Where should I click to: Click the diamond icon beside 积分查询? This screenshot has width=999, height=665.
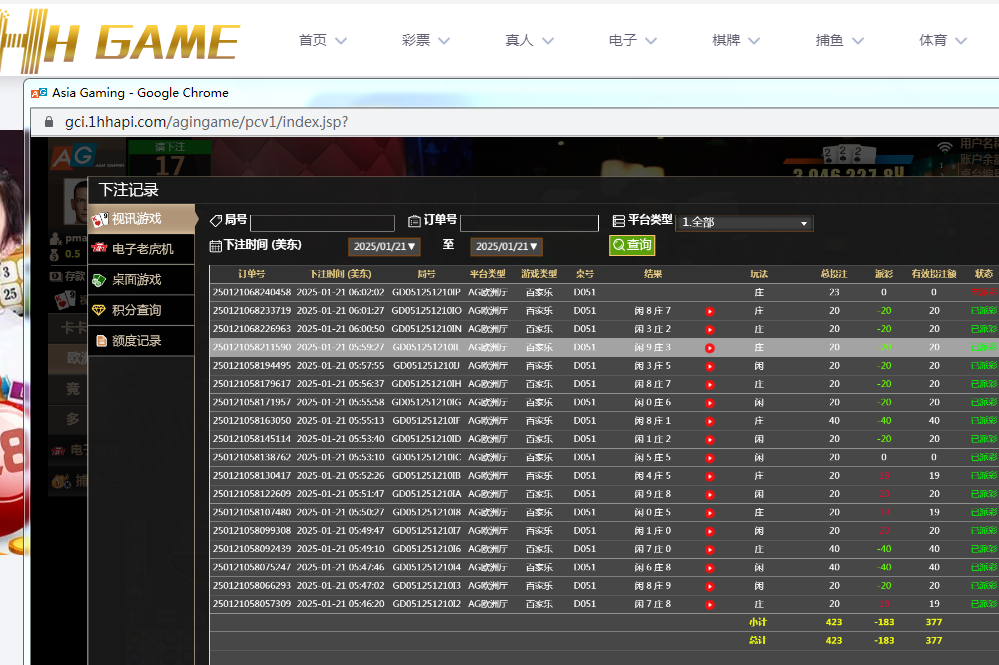[100, 310]
